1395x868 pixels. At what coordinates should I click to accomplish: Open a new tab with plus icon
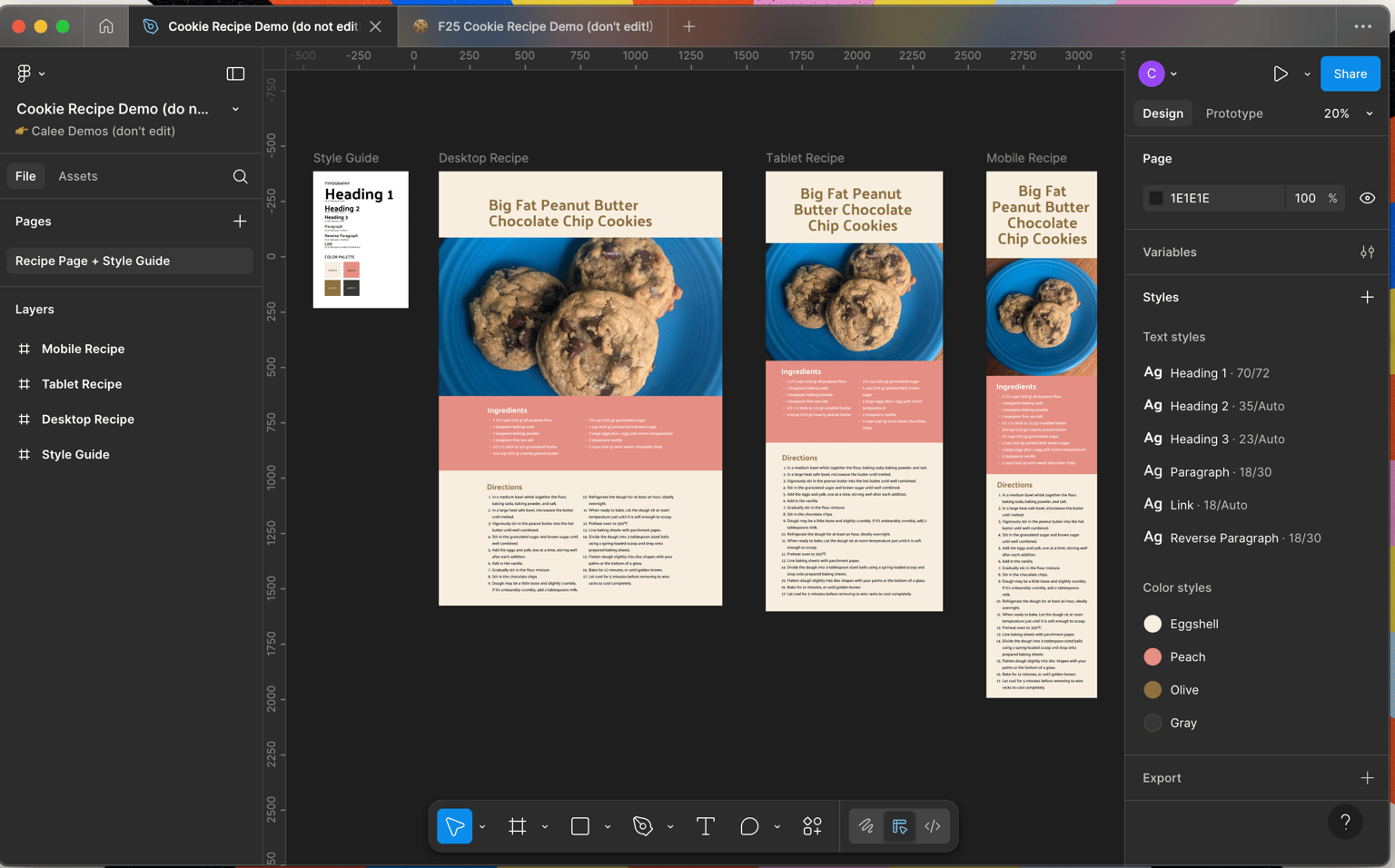(689, 26)
